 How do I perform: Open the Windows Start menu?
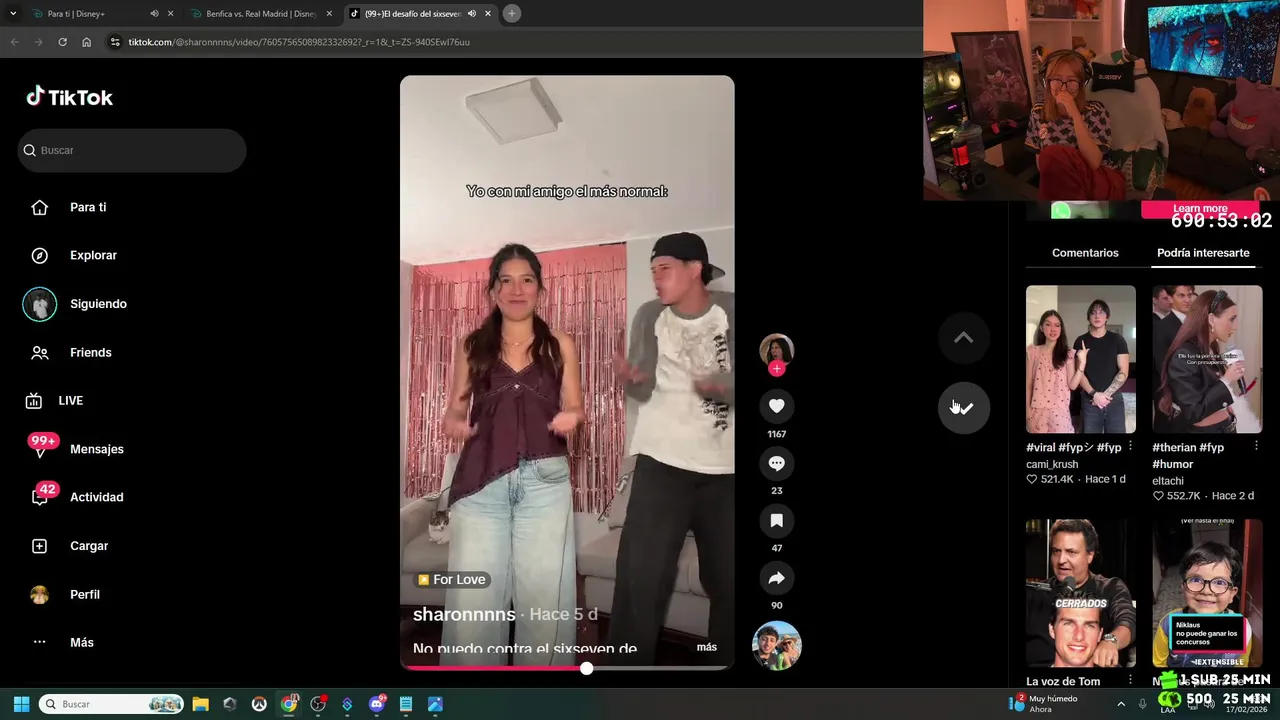(x=21, y=704)
